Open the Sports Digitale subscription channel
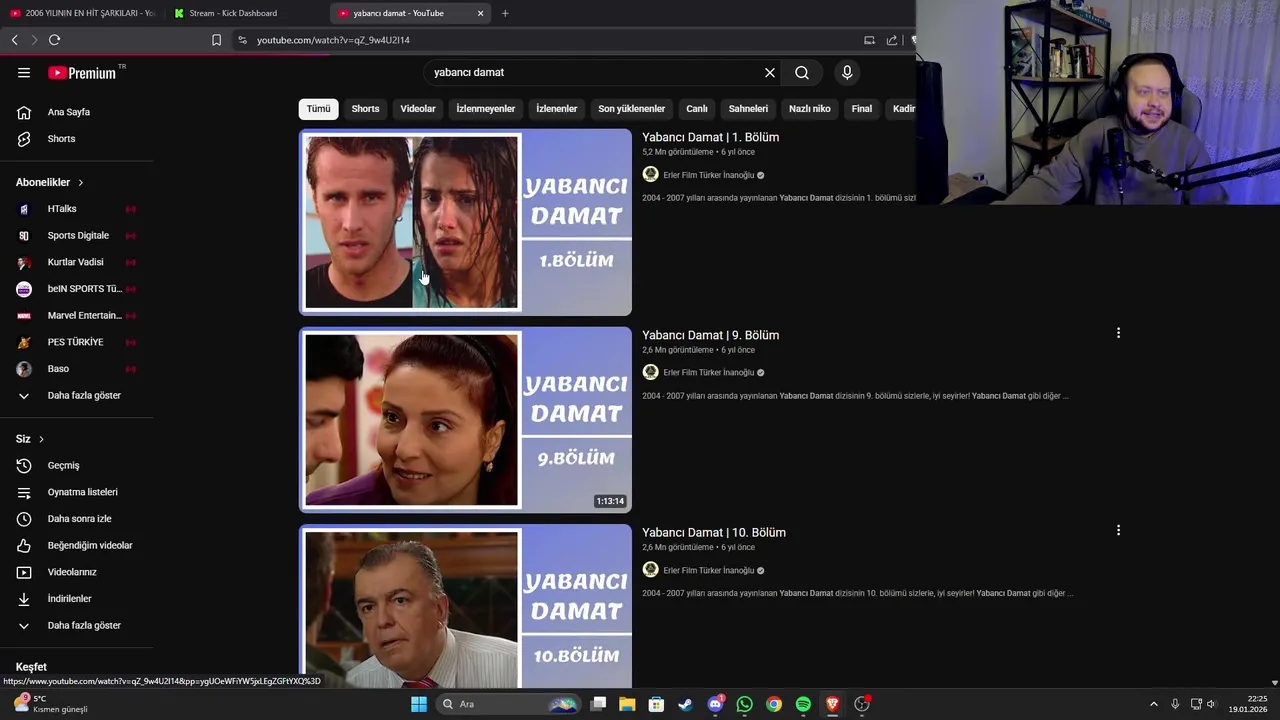1280x720 pixels. (x=77, y=235)
